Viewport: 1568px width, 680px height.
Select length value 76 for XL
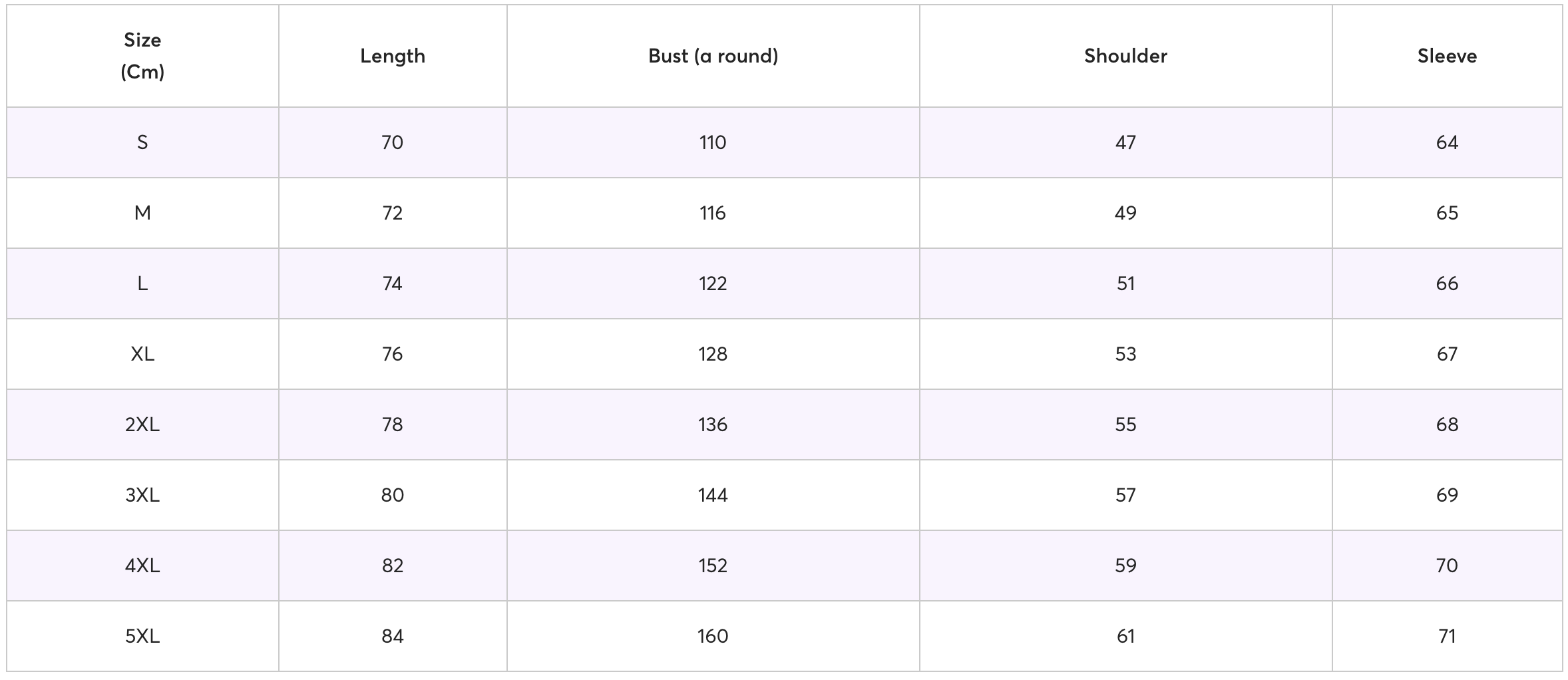[393, 354]
